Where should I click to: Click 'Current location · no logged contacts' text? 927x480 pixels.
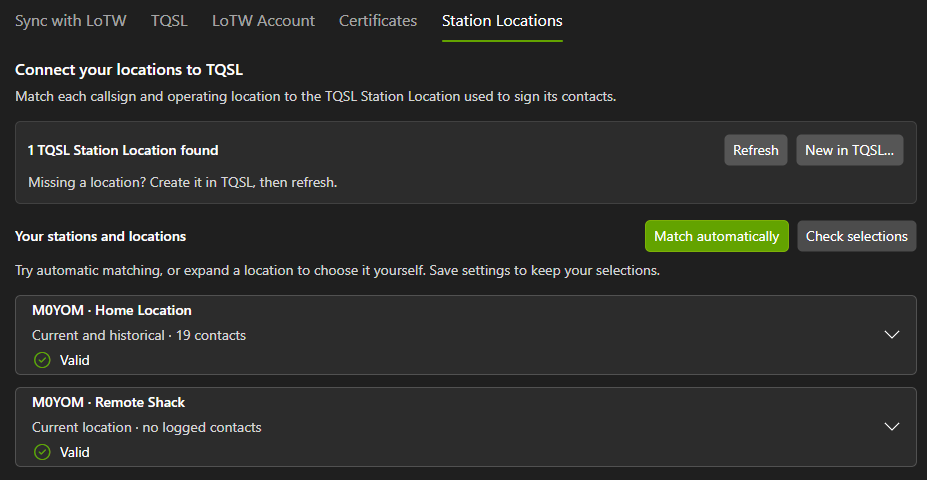[147, 427]
